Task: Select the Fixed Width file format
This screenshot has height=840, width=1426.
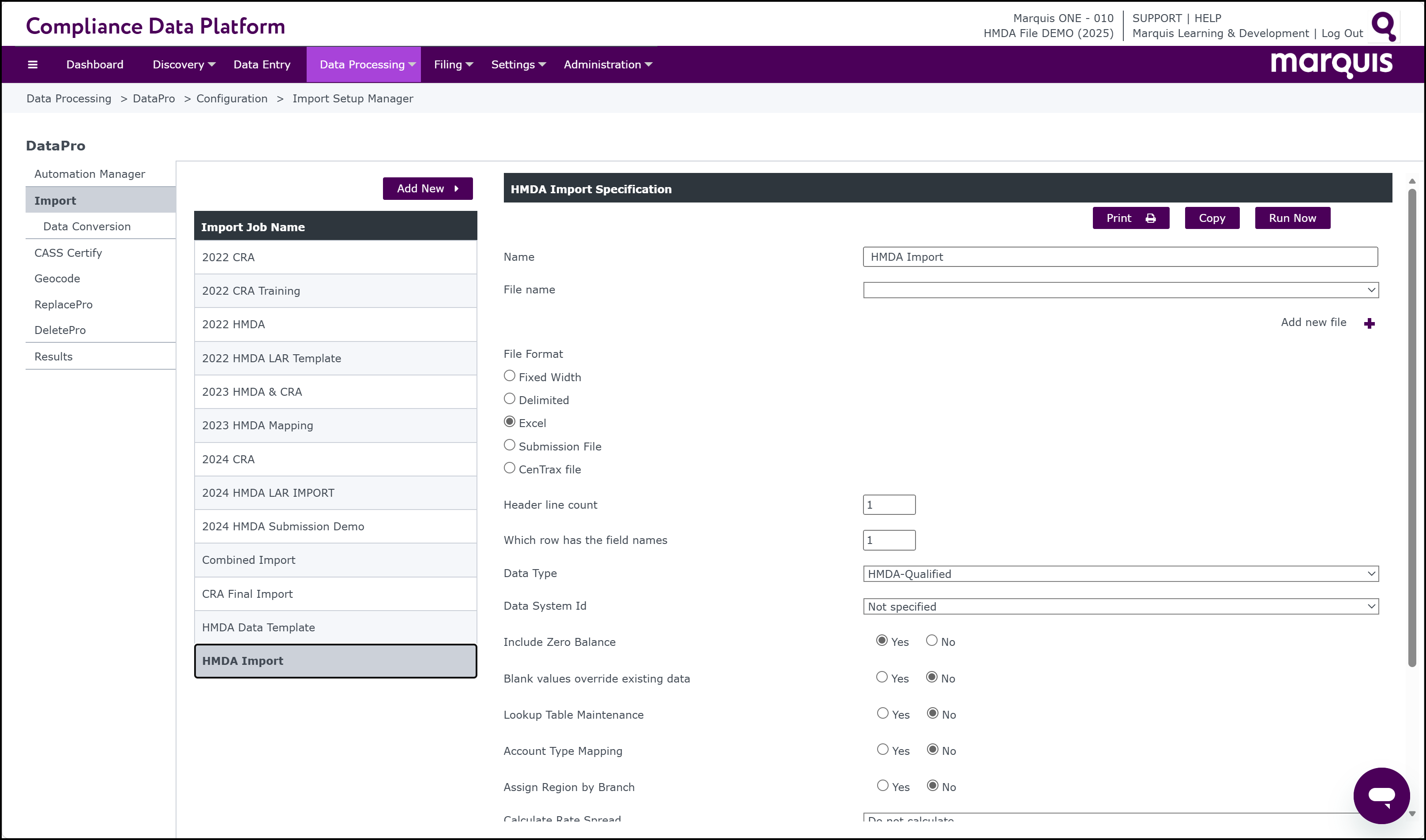Action: (510, 376)
